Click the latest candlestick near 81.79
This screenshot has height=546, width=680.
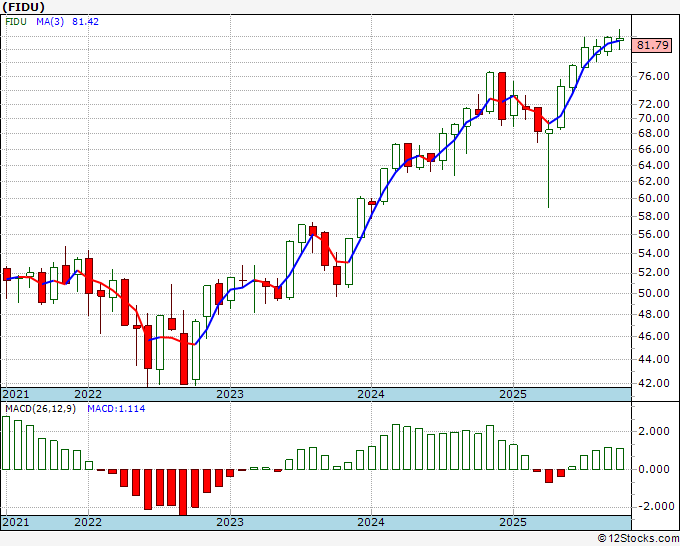tap(620, 39)
